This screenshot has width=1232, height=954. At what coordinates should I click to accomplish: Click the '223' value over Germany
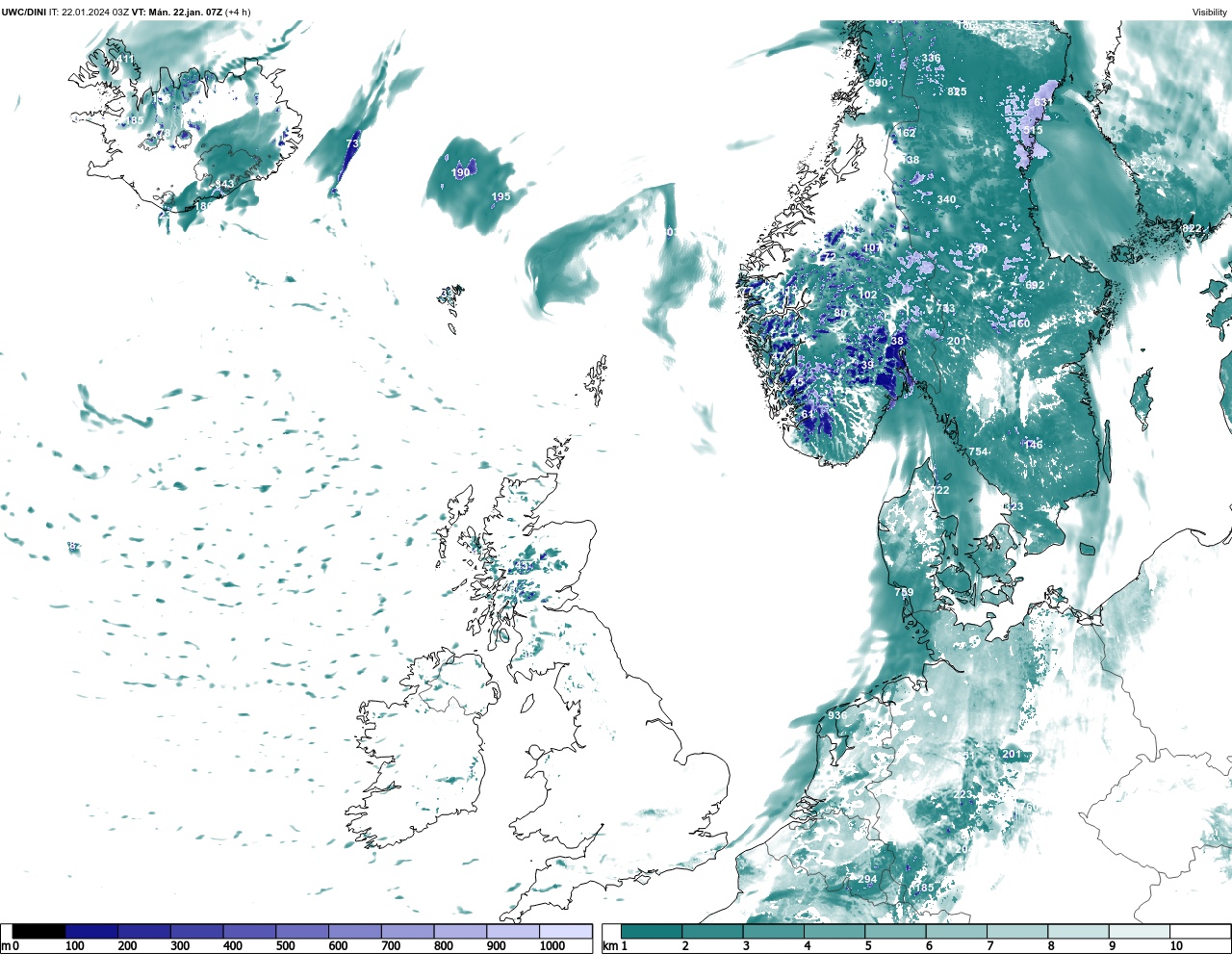963,794
